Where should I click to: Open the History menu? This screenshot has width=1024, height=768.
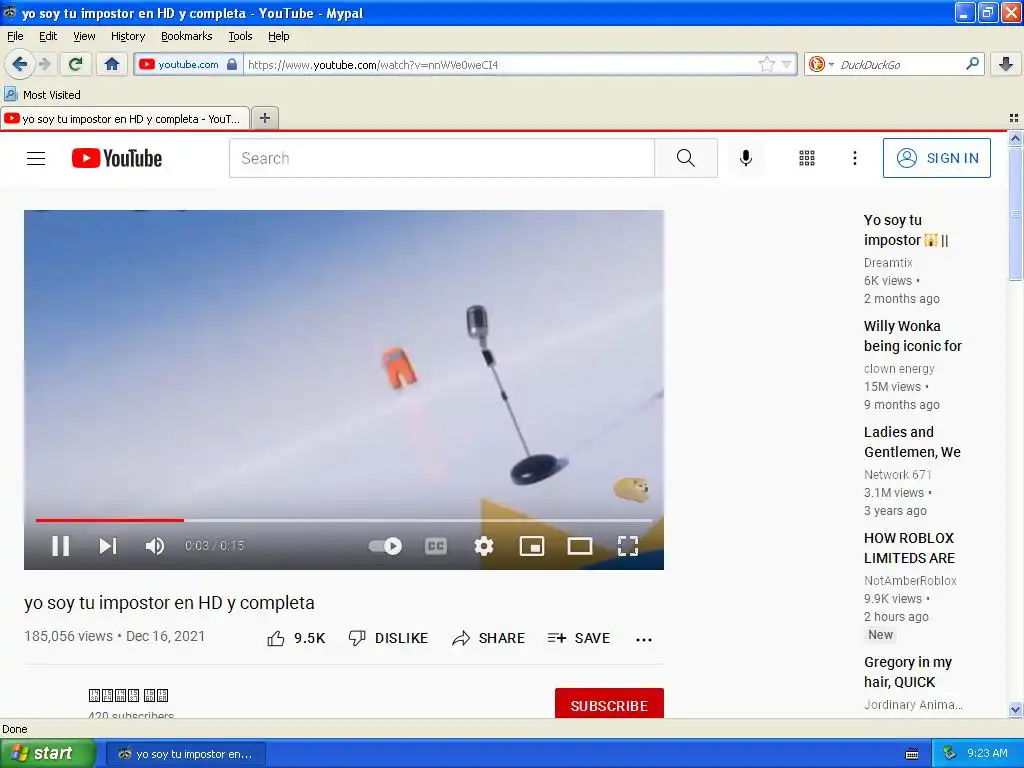point(128,36)
